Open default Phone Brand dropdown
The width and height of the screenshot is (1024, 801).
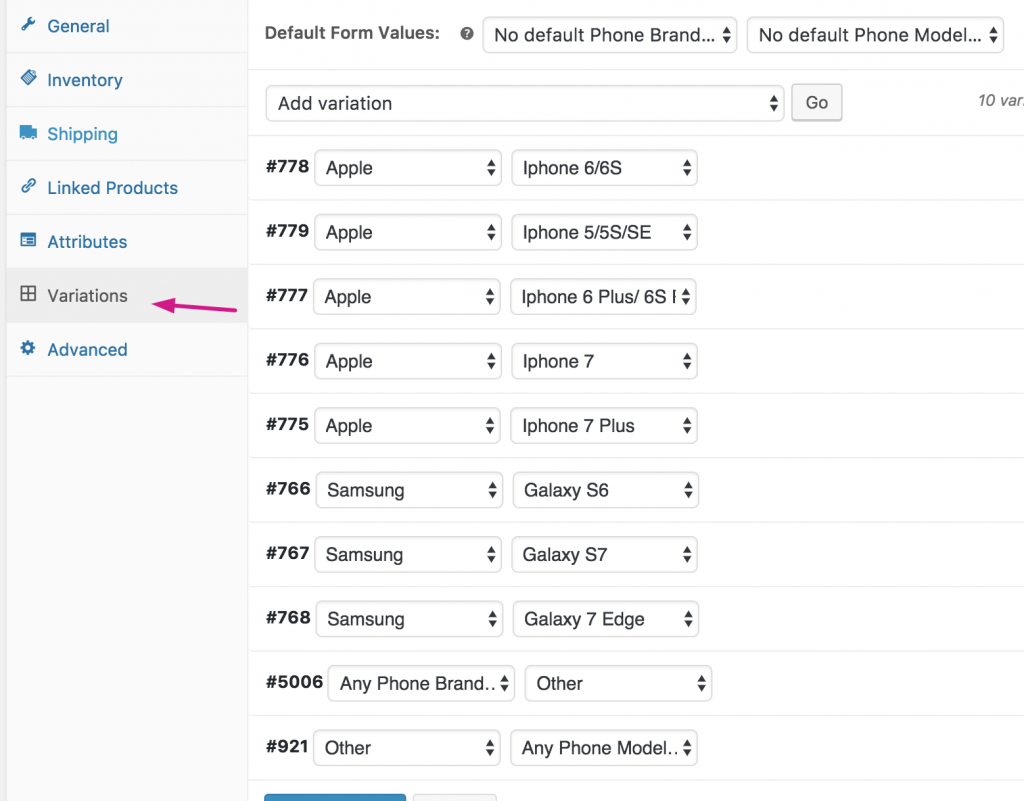click(x=609, y=35)
